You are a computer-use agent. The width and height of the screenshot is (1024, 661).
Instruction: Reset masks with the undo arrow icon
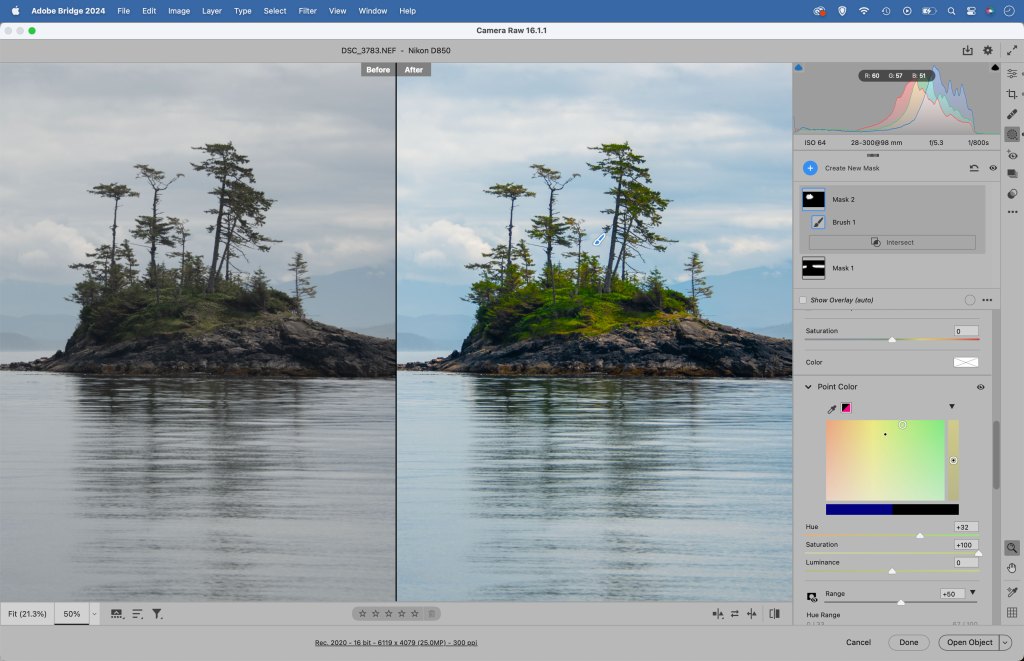click(974, 168)
